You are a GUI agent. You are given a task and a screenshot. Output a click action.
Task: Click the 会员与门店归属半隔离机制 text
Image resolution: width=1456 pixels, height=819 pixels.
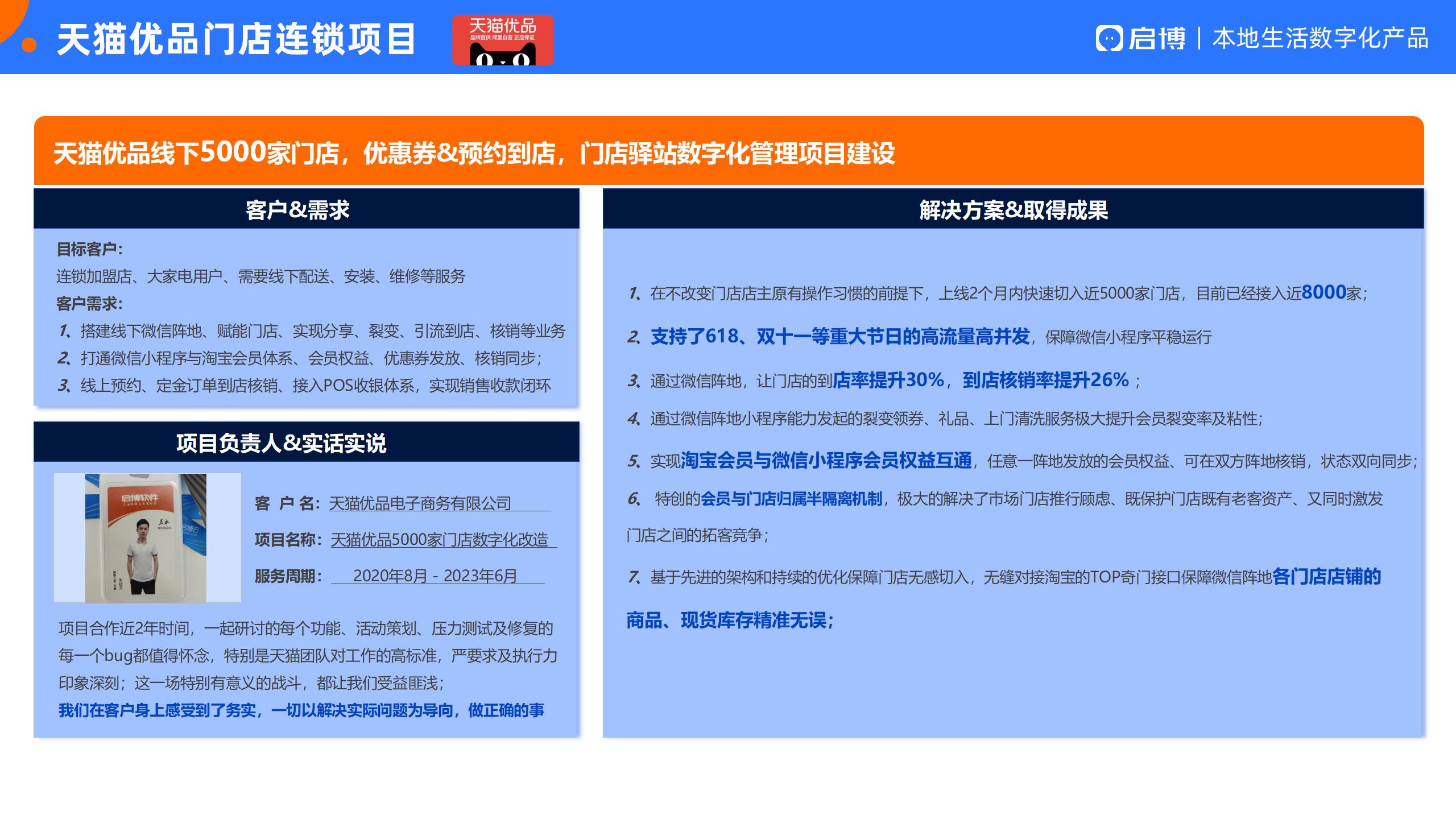click(791, 499)
